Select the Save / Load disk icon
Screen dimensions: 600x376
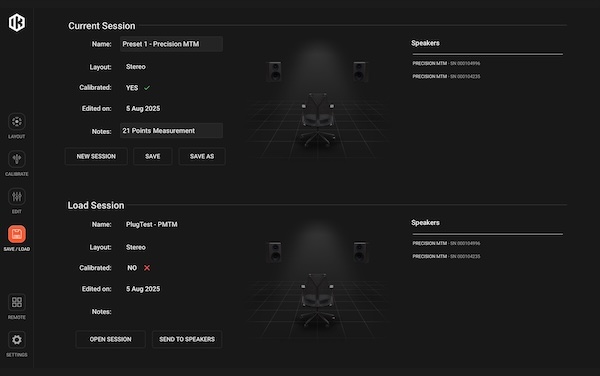[17, 234]
